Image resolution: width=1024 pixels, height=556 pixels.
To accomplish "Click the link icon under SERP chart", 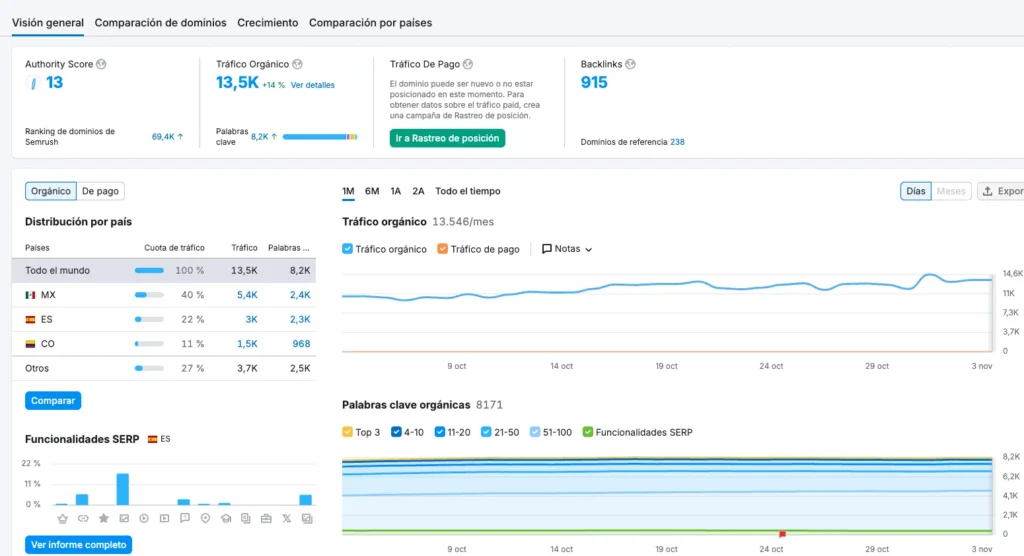I will (83, 518).
